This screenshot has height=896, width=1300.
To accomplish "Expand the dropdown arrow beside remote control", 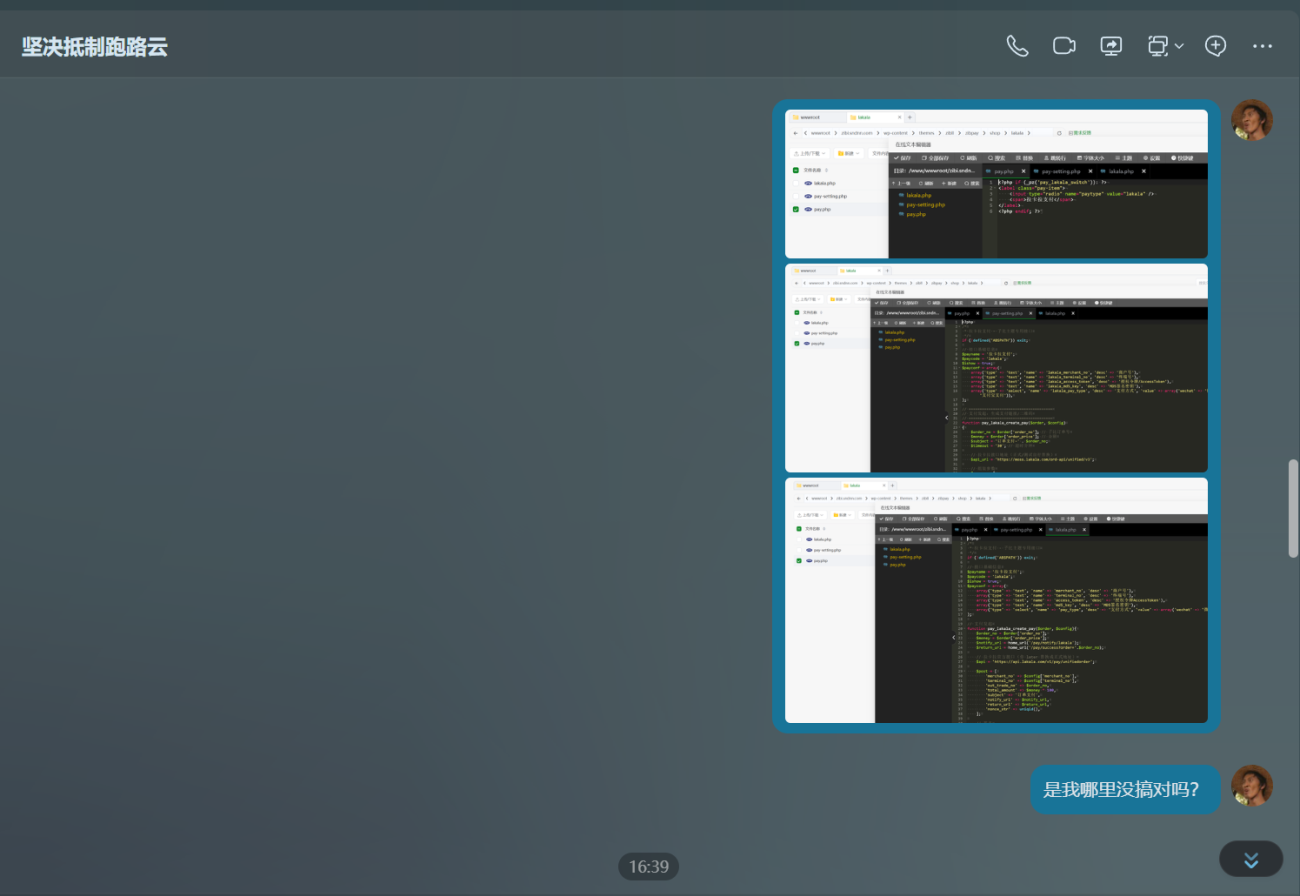I will (1180, 47).
